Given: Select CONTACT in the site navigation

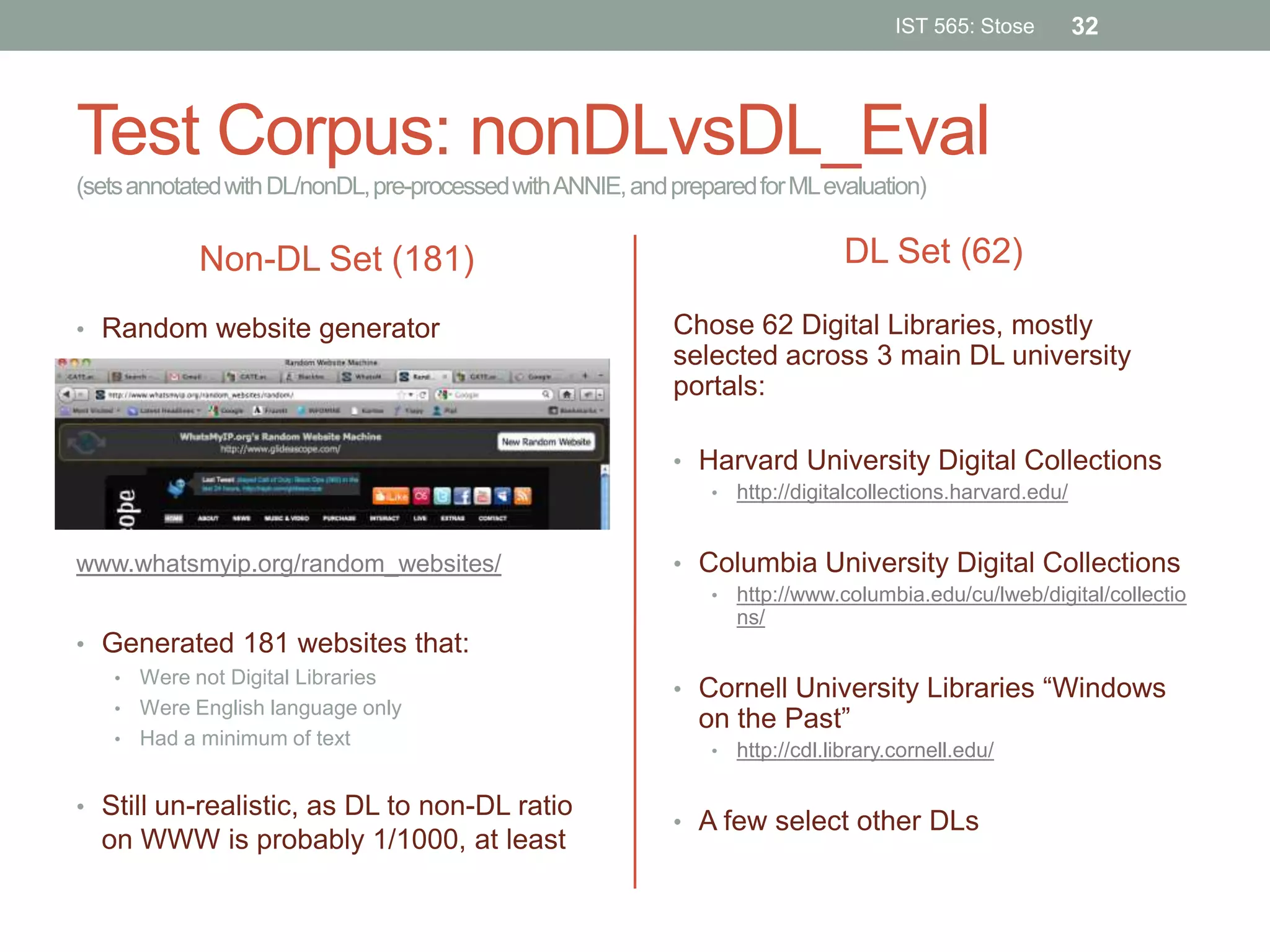Looking at the screenshot, I should click(492, 518).
